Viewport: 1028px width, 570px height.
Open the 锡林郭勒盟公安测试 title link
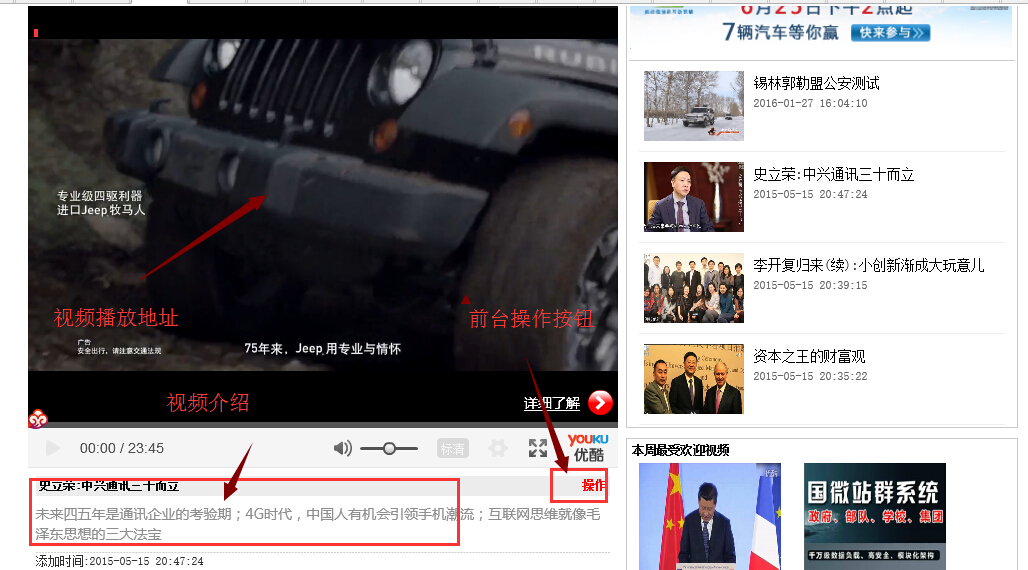(816, 83)
